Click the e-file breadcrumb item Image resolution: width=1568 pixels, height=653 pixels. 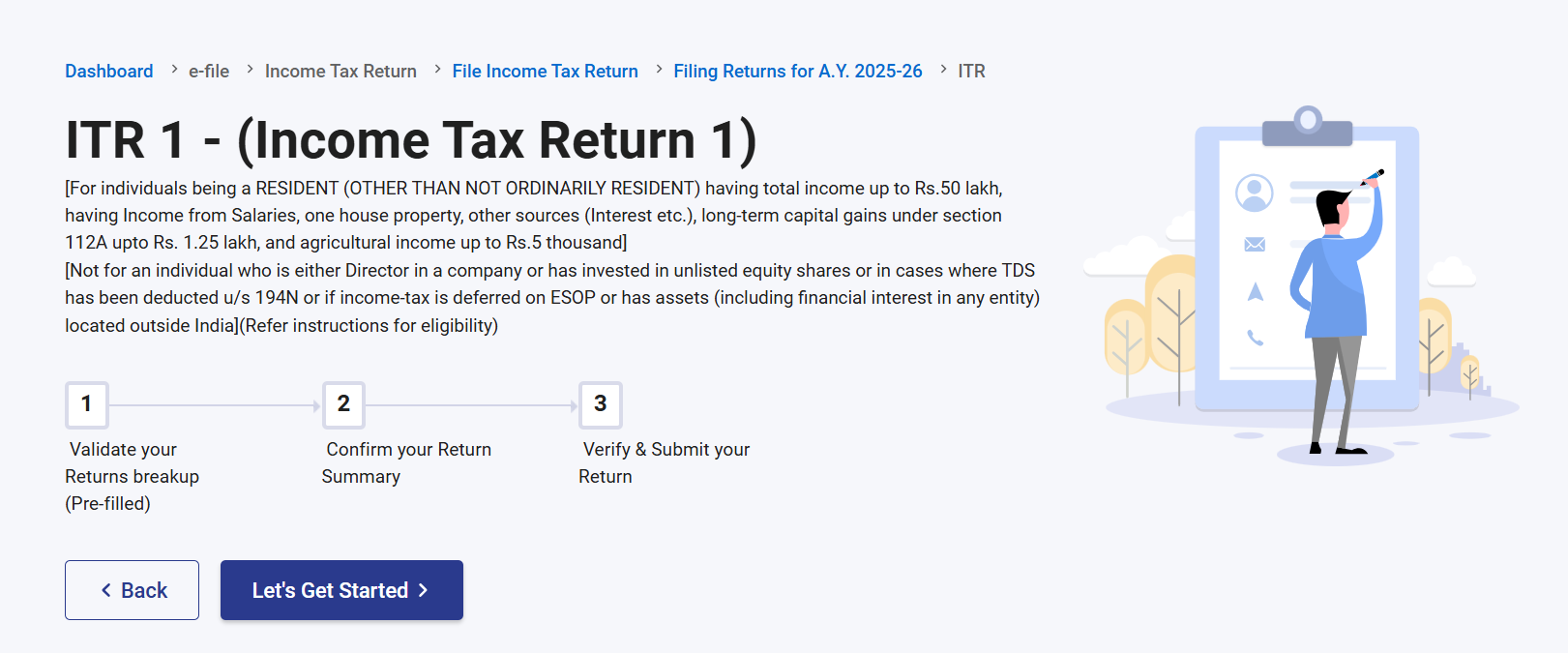point(209,72)
